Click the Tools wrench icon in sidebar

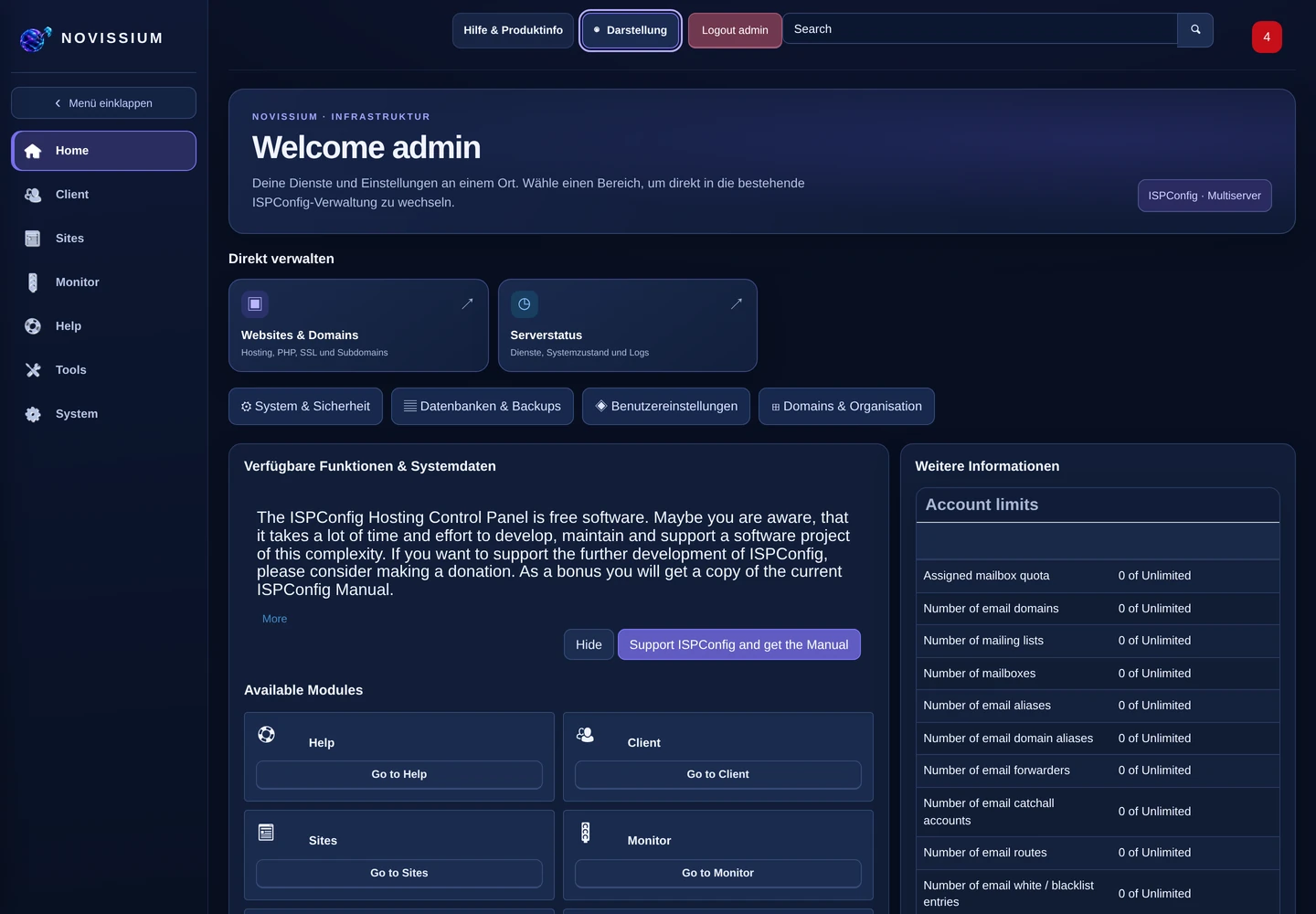coord(33,370)
